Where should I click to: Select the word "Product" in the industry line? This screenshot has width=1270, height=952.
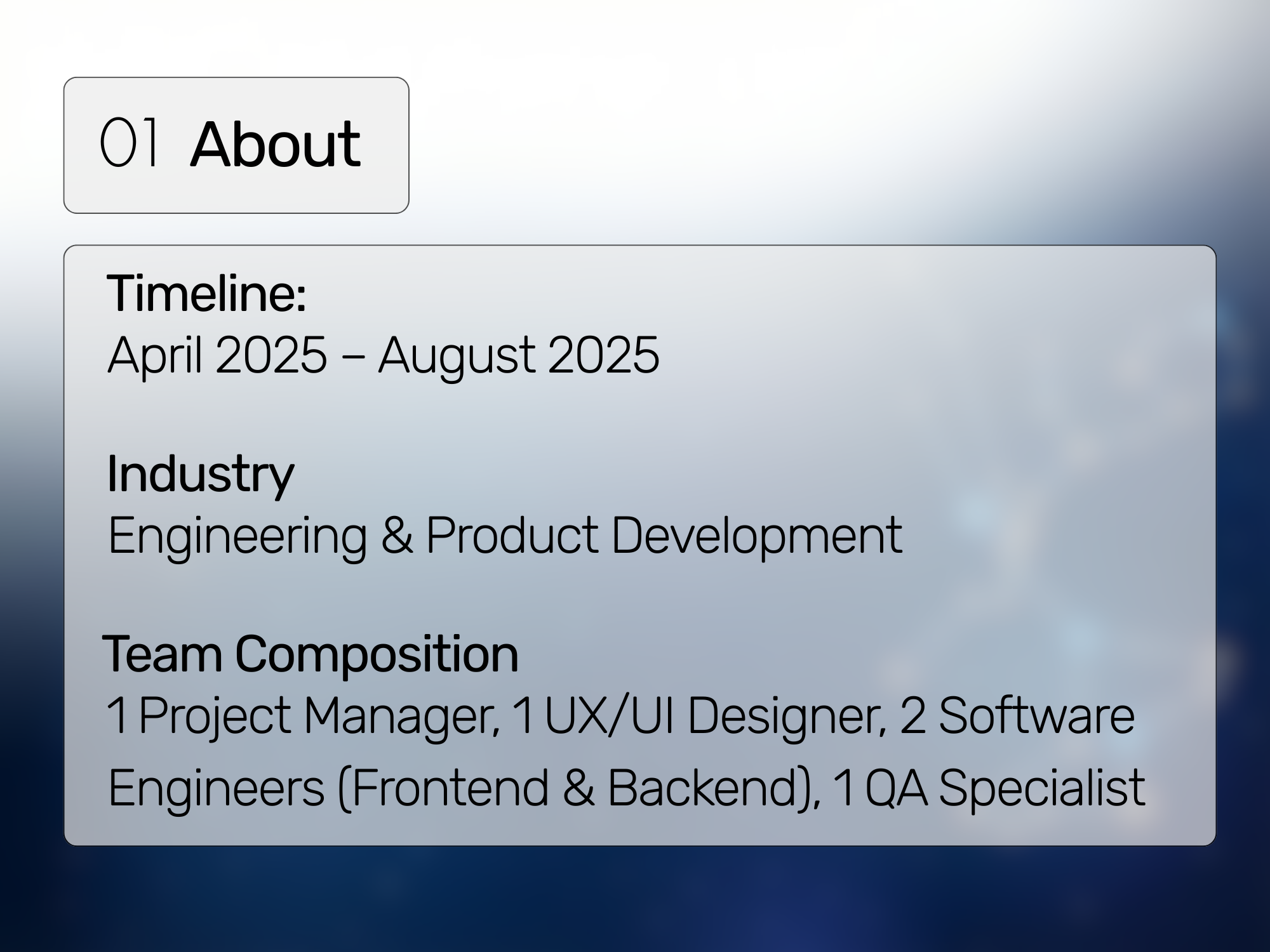pos(512,536)
